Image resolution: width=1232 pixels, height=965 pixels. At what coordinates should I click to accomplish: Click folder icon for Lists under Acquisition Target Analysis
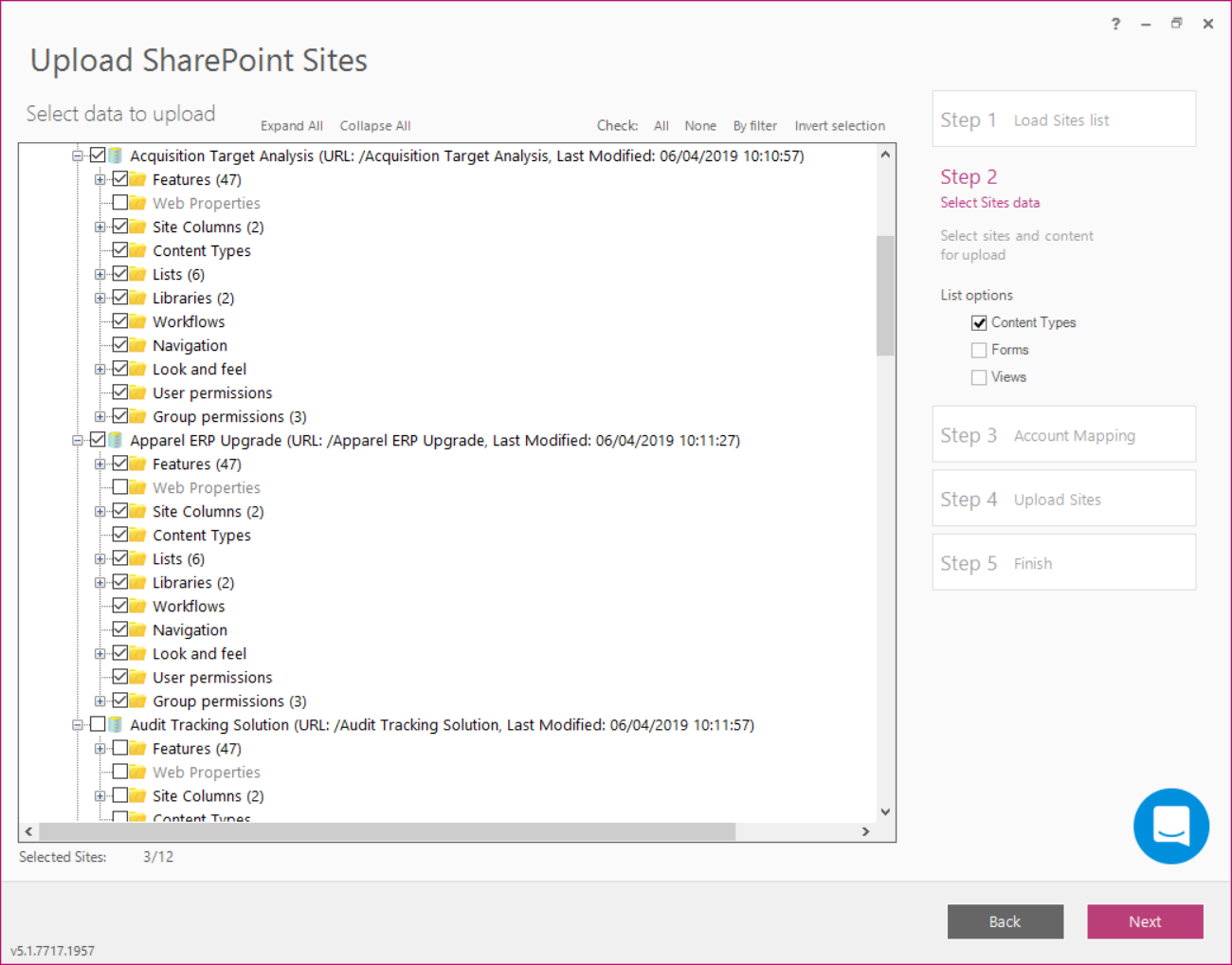coord(138,274)
